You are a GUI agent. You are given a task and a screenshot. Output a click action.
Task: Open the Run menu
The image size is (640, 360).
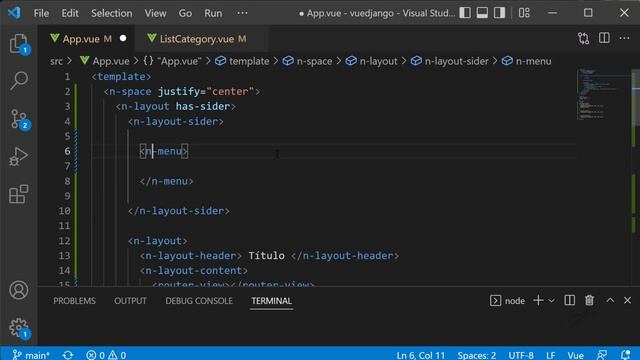[213, 13]
